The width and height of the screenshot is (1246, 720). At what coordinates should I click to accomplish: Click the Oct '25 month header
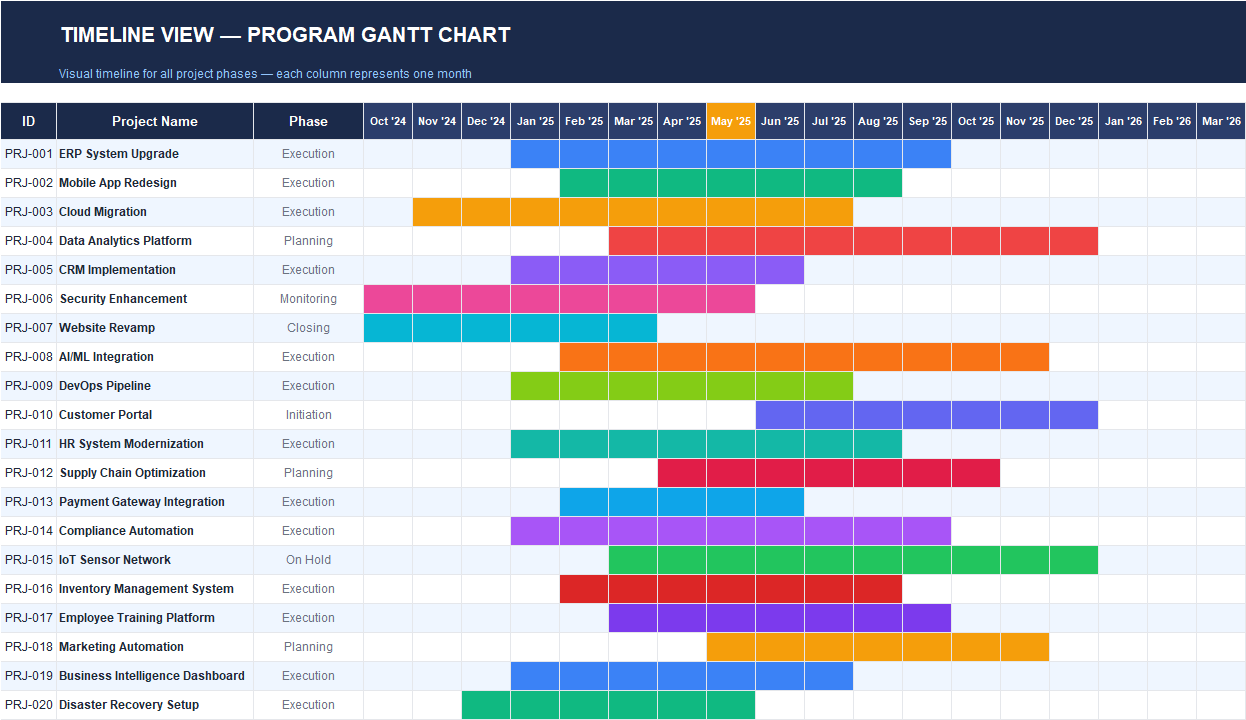click(976, 121)
